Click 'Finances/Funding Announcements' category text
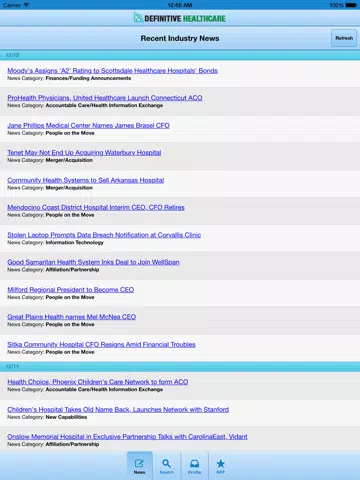The image size is (360, 480). [88, 78]
